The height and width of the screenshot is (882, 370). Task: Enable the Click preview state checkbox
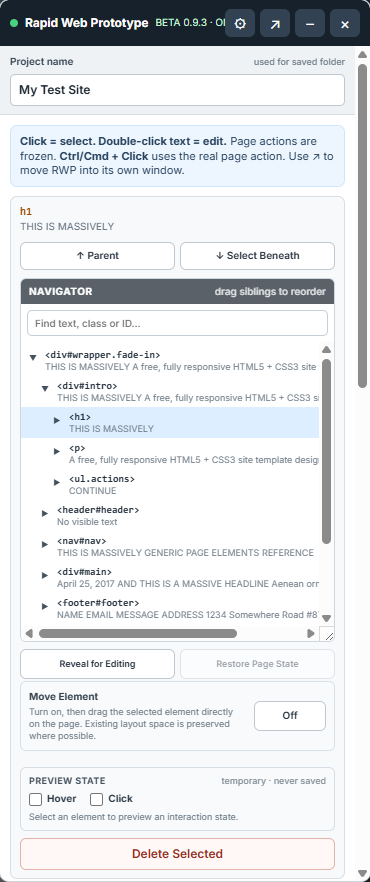[97, 799]
